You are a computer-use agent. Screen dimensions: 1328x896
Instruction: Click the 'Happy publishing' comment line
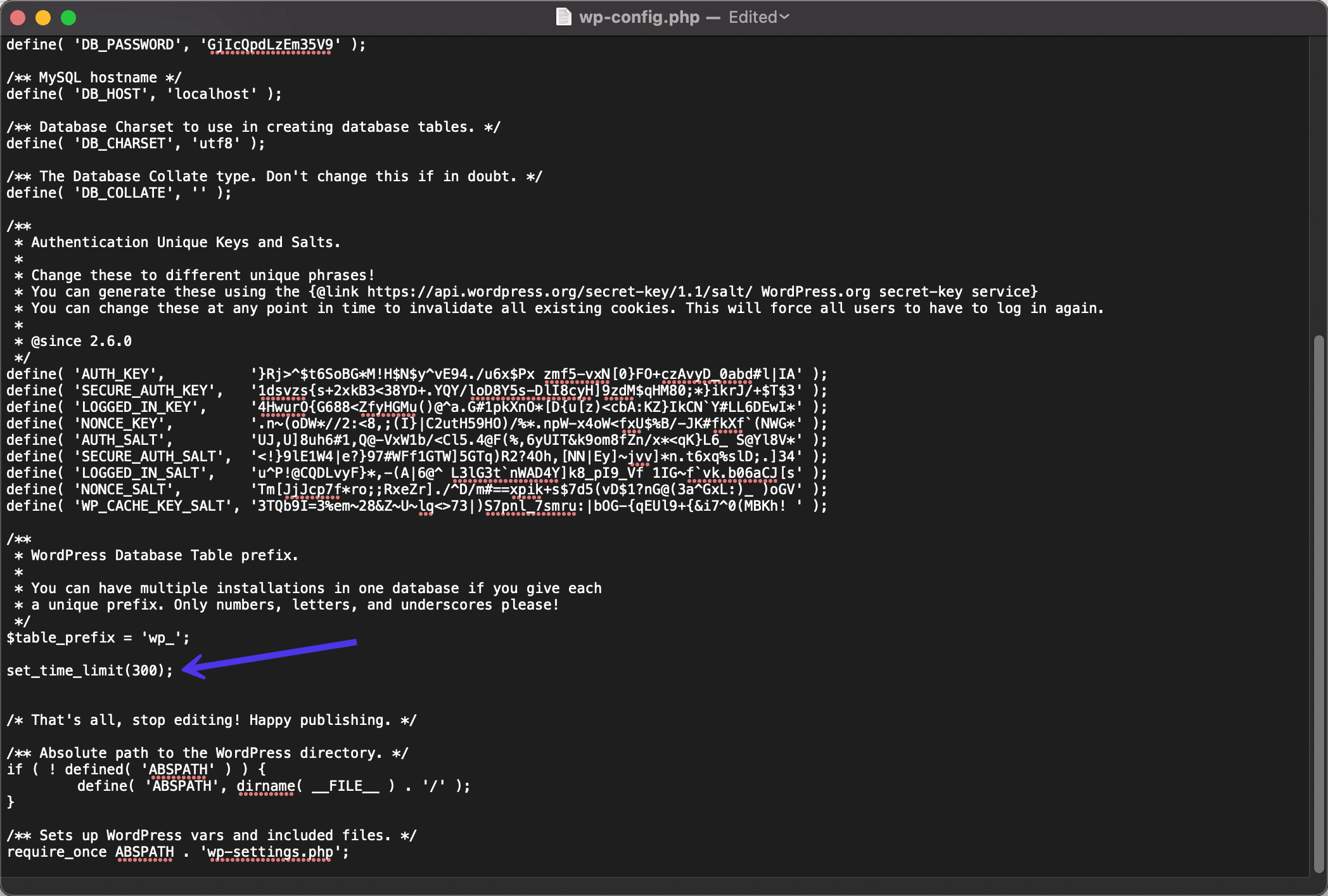pos(211,720)
